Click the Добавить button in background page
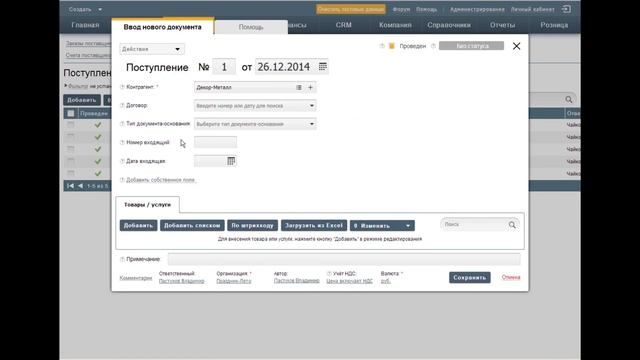 (82, 100)
